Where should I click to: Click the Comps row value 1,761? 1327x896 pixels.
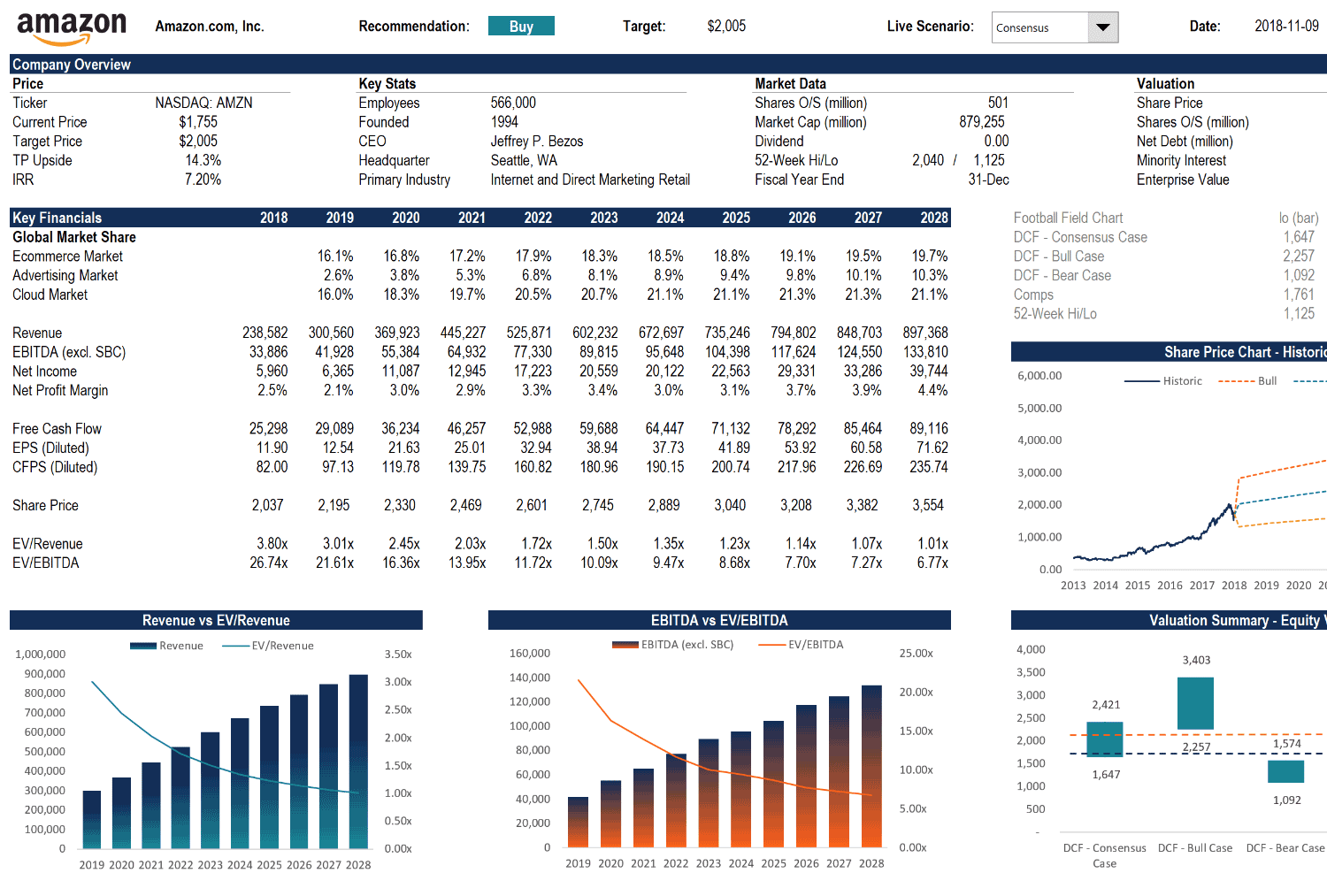[x=1299, y=295]
